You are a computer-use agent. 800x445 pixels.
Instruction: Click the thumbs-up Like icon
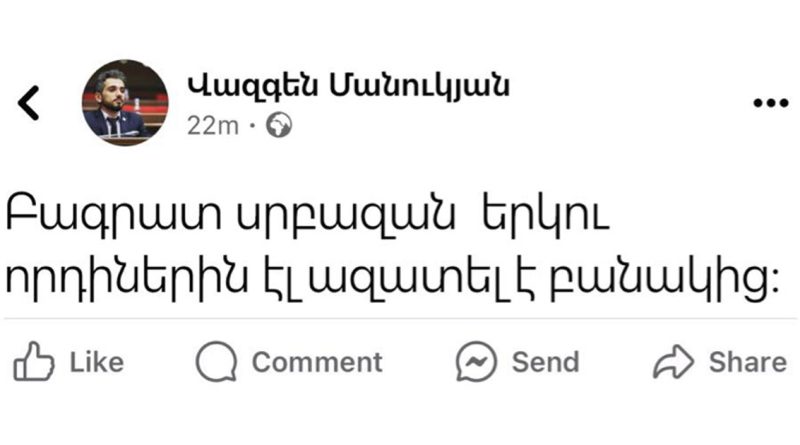34,361
